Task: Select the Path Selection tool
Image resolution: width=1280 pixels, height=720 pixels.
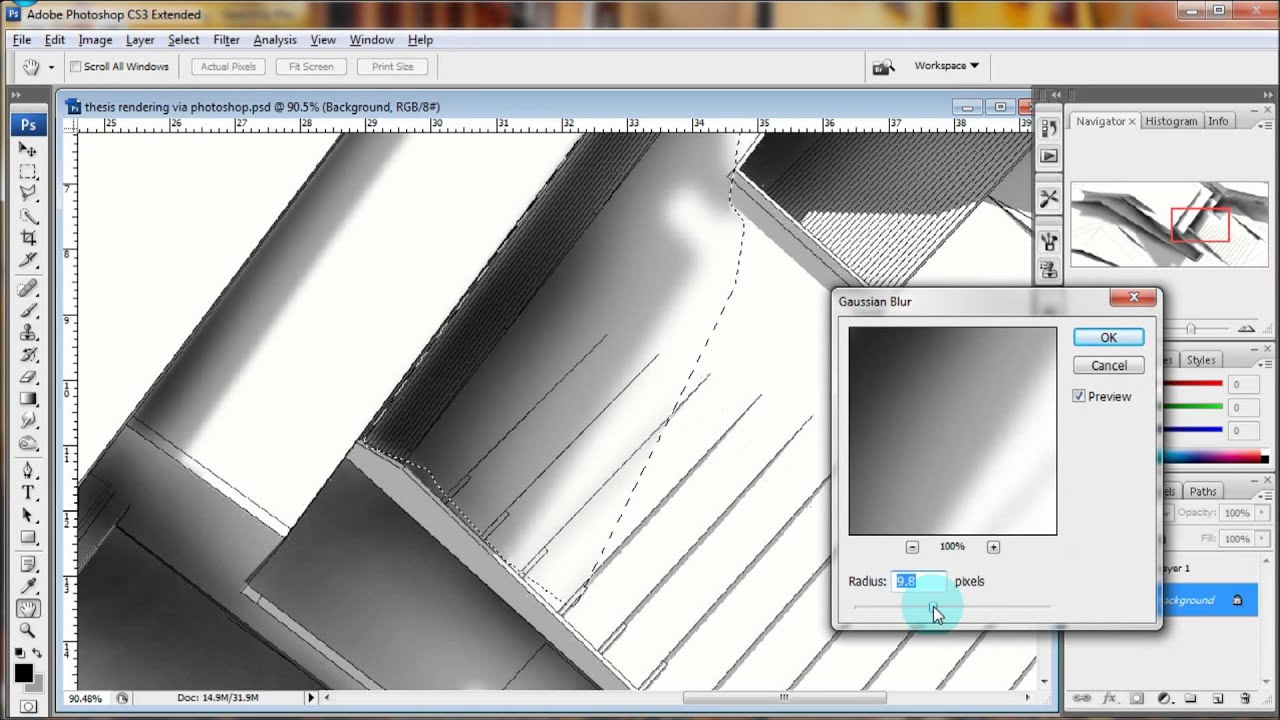Action: [x=28, y=515]
